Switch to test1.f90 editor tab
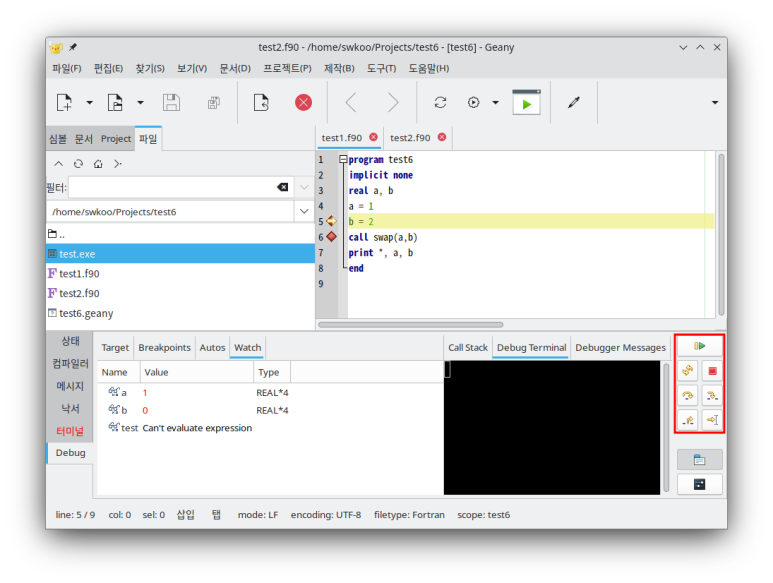 [342, 137]
